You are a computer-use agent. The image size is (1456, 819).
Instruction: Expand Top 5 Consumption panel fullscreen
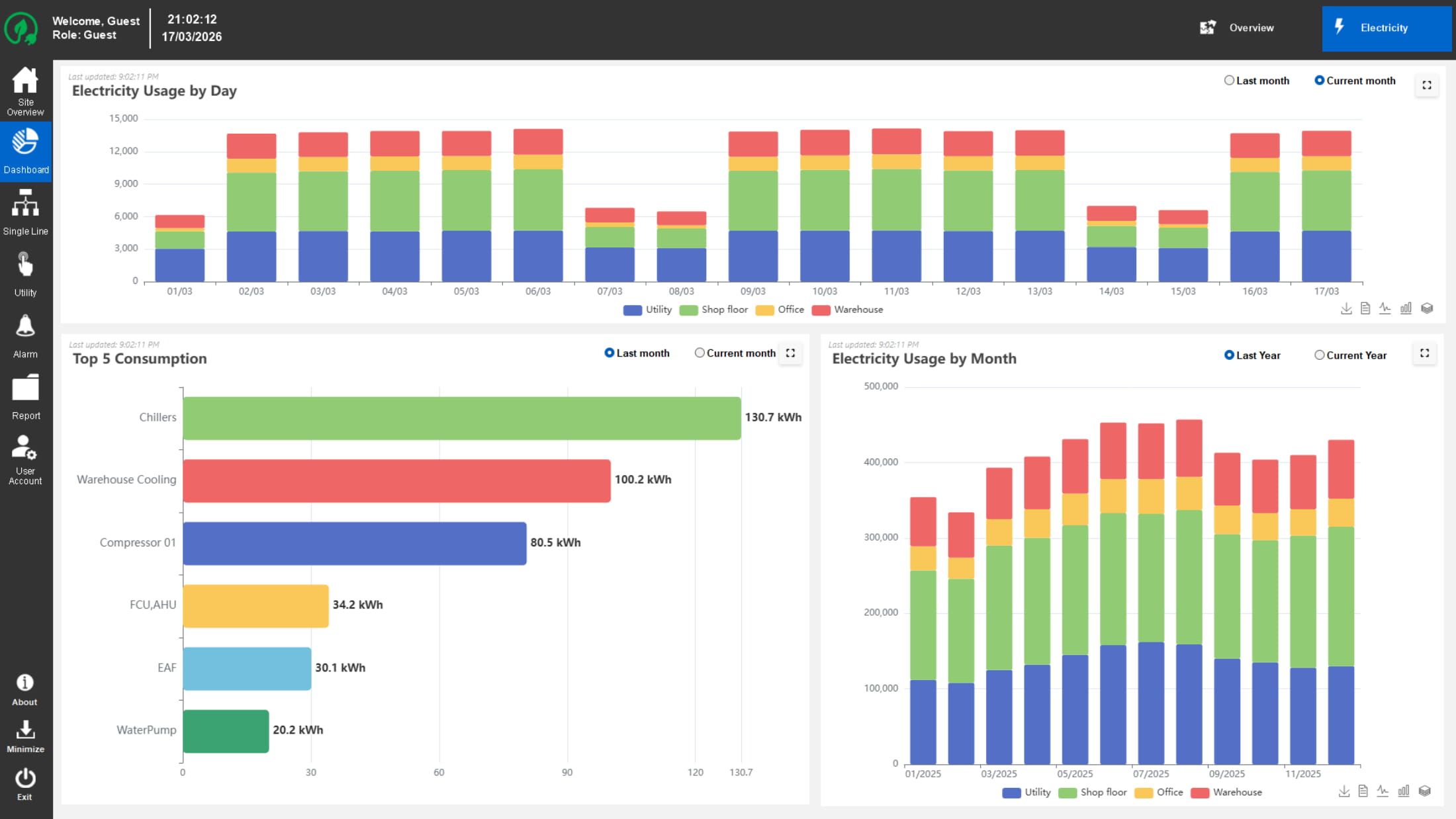790,353
